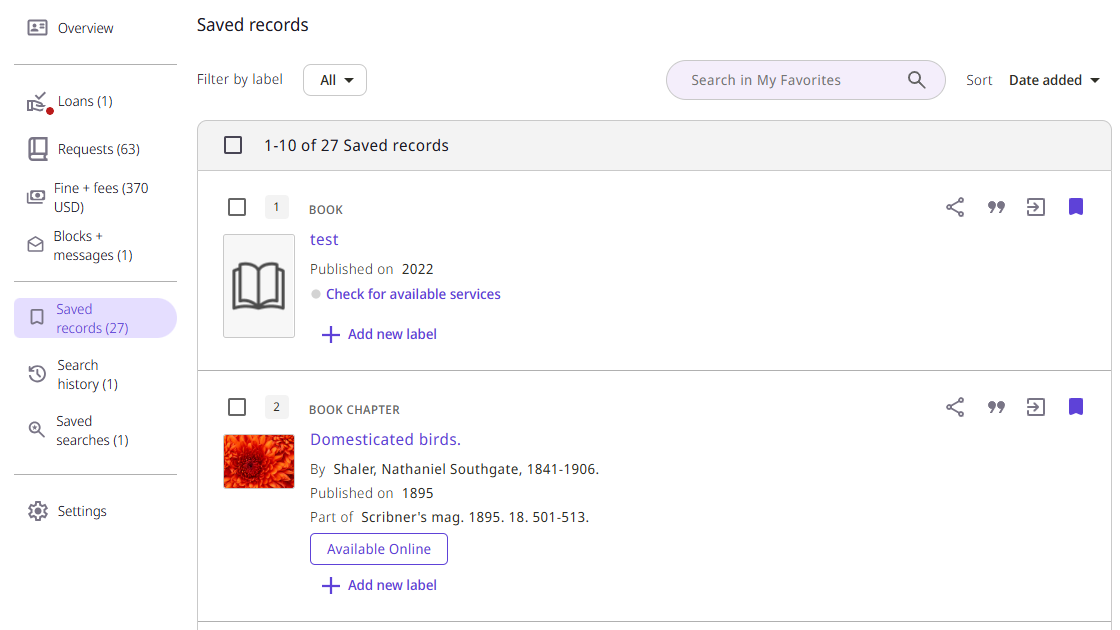The image size is (1120, 630).
Task: Open Loans in the sidebar
Action: pyautogui.click(x=84, y=101)
